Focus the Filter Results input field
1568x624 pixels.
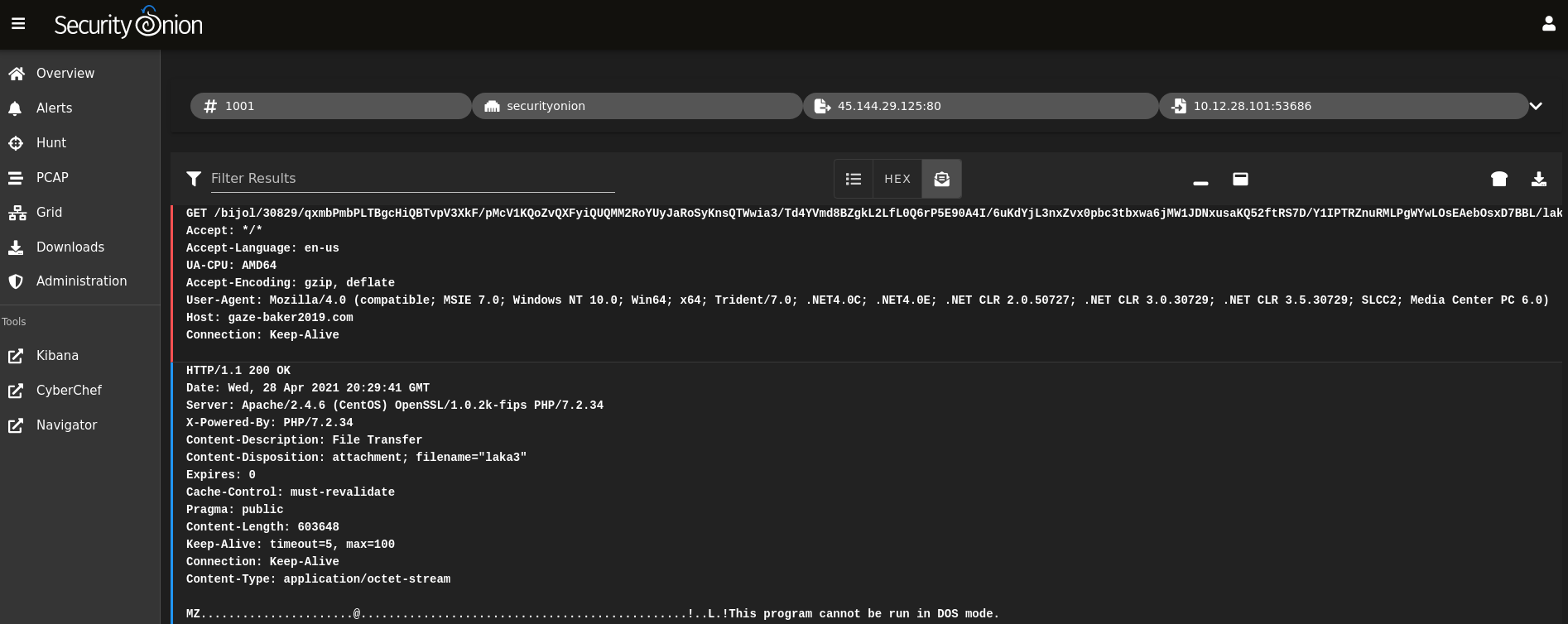(412, 179)
